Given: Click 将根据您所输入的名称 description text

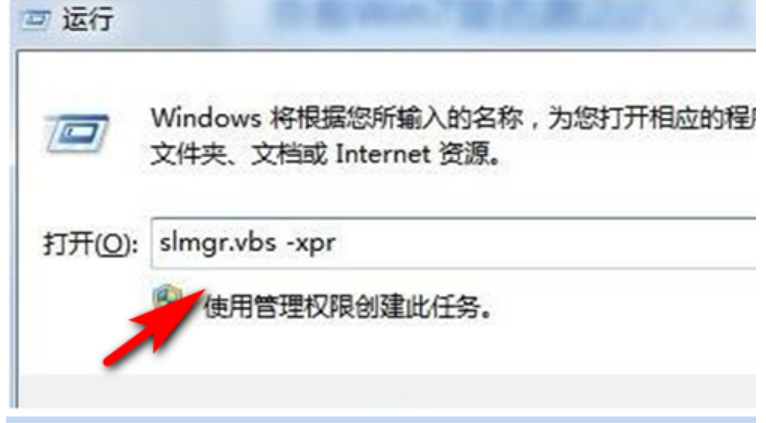Looking at the screenshot, I should pos(397,118).
